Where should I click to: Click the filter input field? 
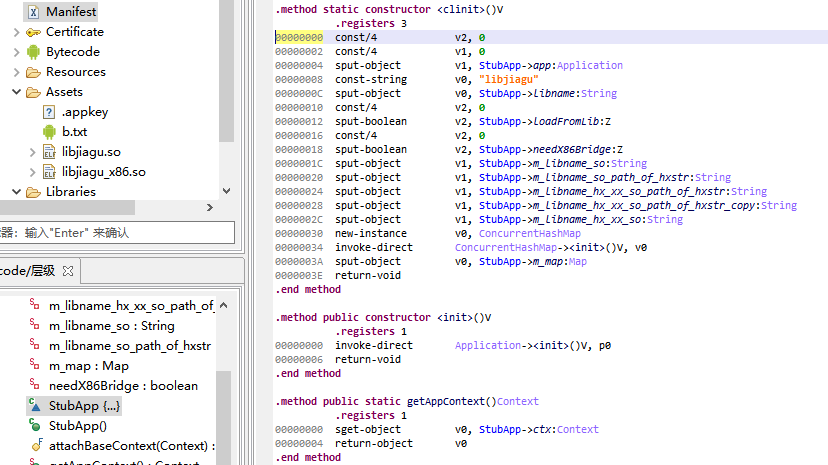pyautogui.click(x=117, y=233)
